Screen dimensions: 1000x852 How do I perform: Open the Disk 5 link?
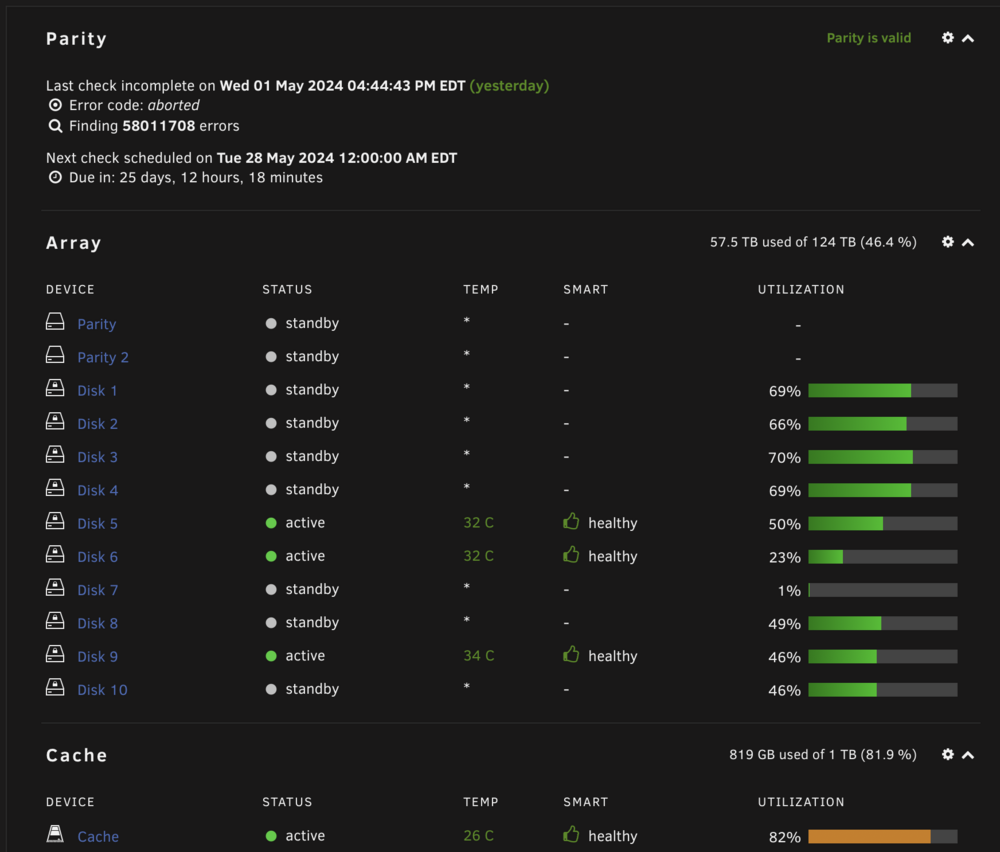click(x=97, y=524)
